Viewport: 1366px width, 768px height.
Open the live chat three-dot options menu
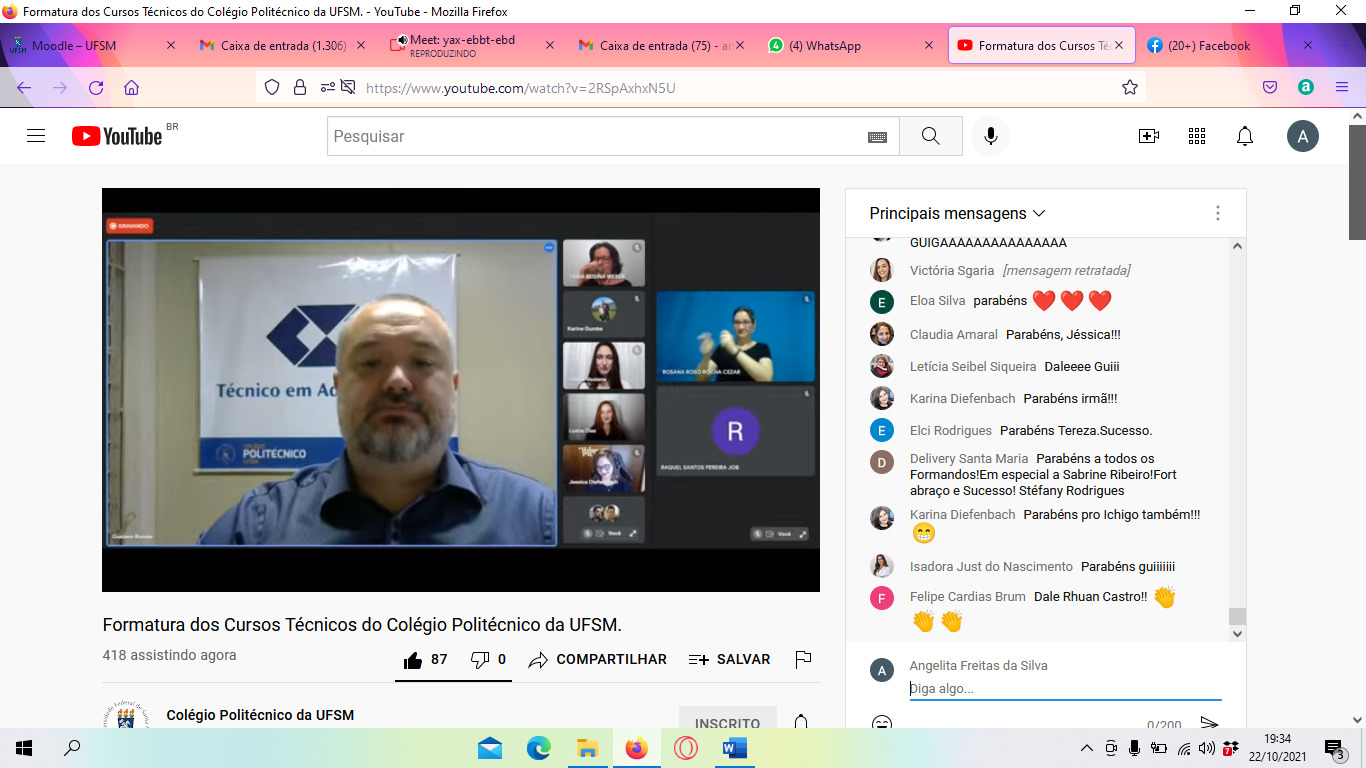point(1217,213)
